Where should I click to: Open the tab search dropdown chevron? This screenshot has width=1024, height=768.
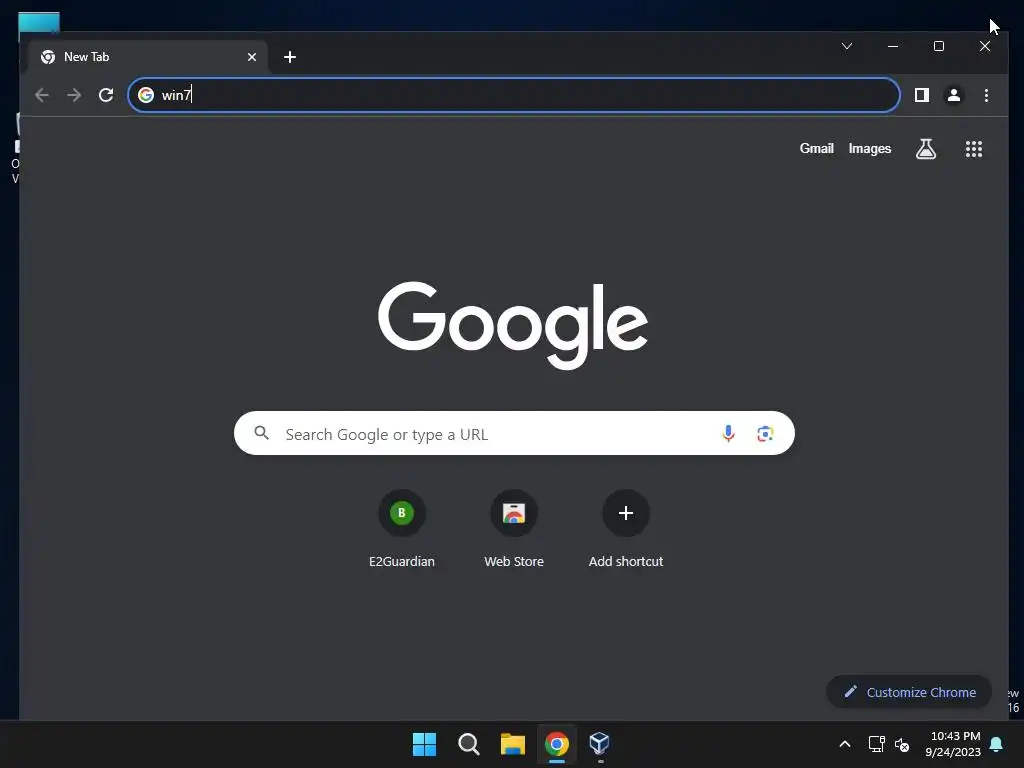tap(847, 46)
